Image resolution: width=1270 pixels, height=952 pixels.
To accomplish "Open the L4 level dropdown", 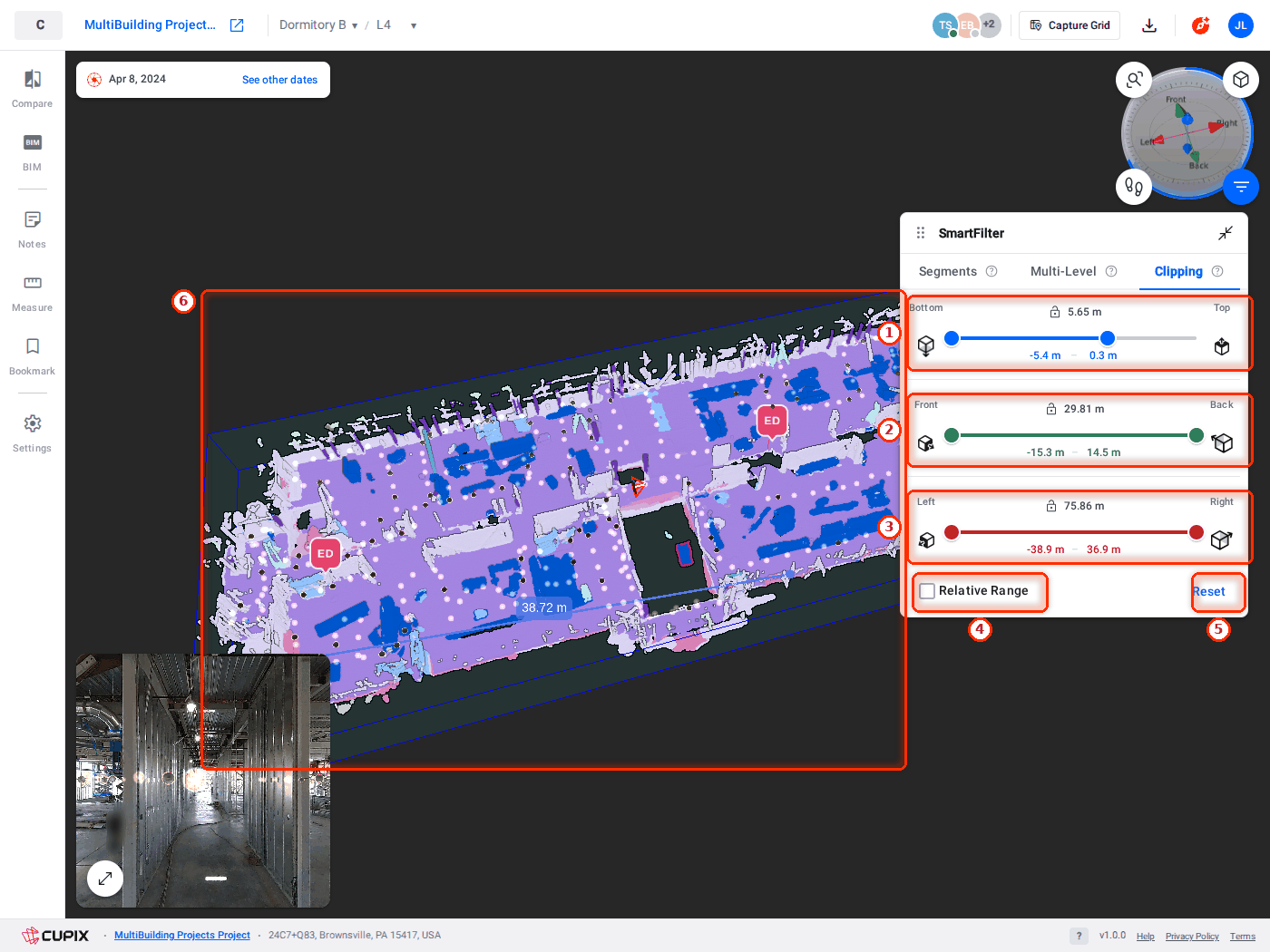I will tap(396, 25).
